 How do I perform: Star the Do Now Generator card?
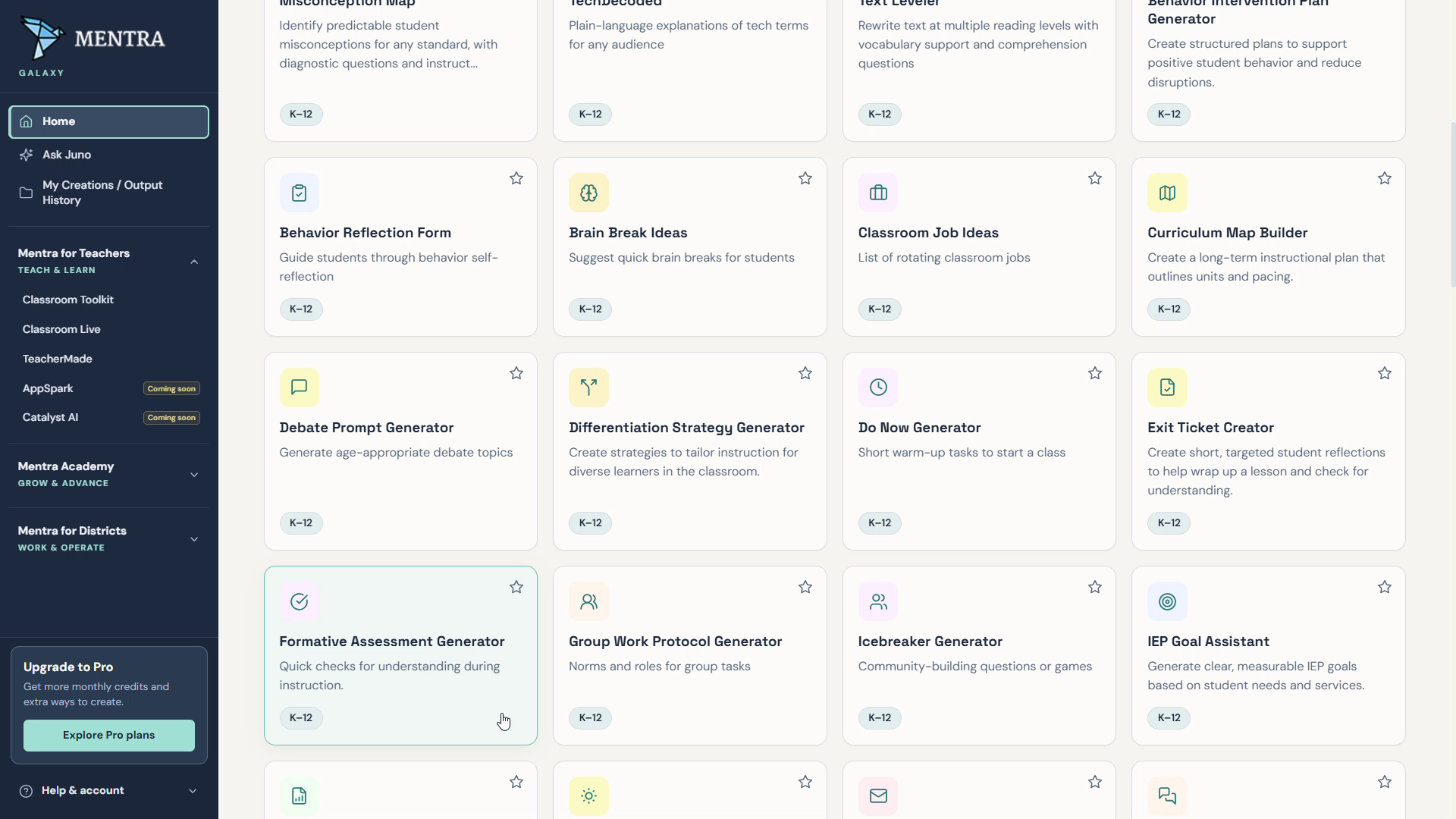coord(1095,373)
